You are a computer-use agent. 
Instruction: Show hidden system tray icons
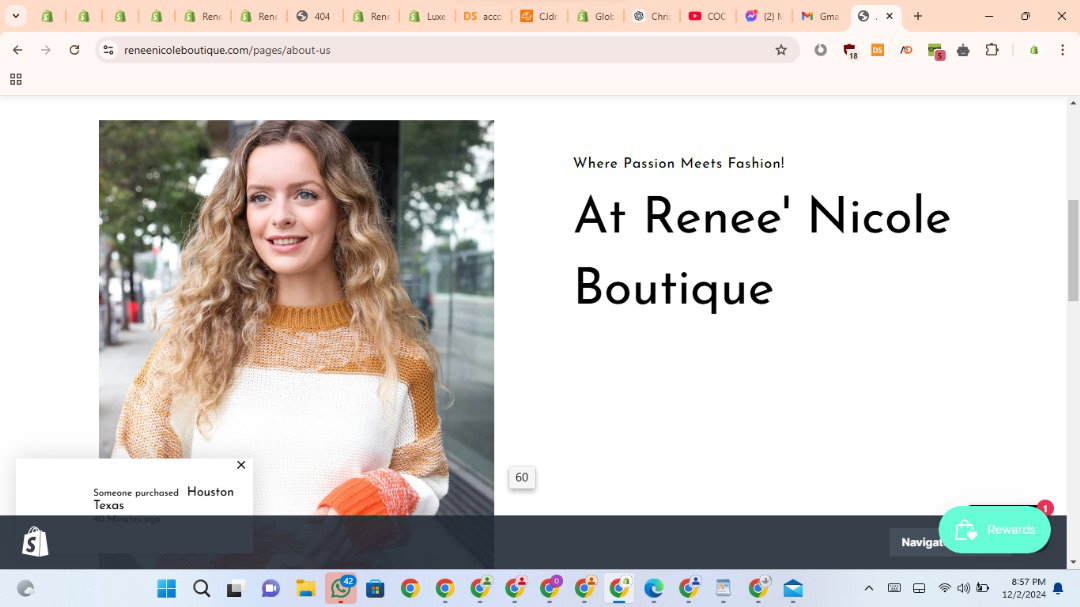(x=869, y=588)
